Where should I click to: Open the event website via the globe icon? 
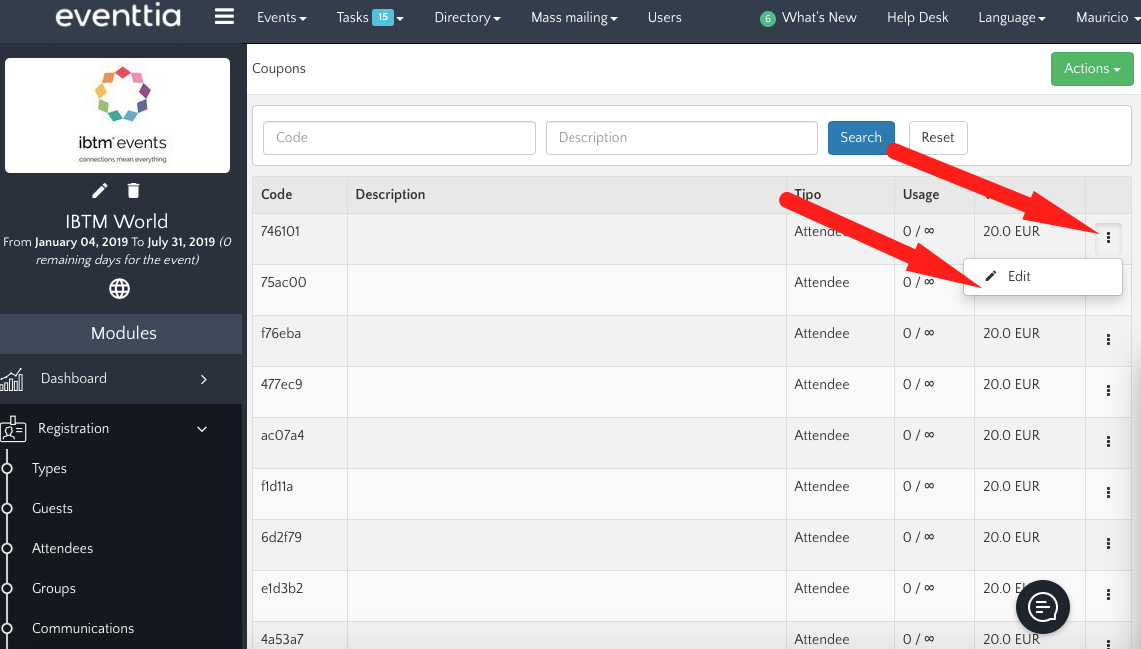tap(119, 289)
